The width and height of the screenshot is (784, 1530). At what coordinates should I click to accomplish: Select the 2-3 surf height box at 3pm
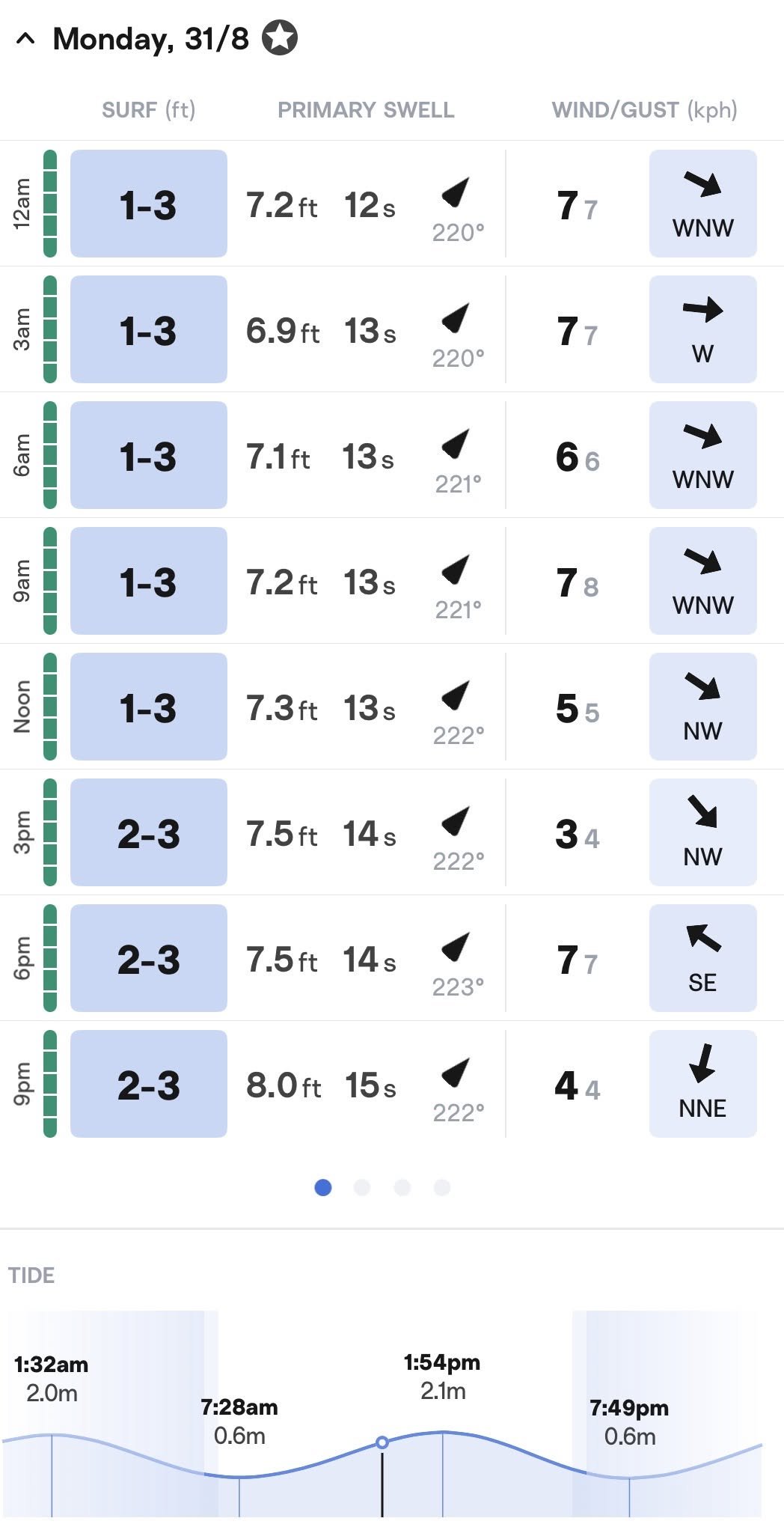tap(149, 832)
